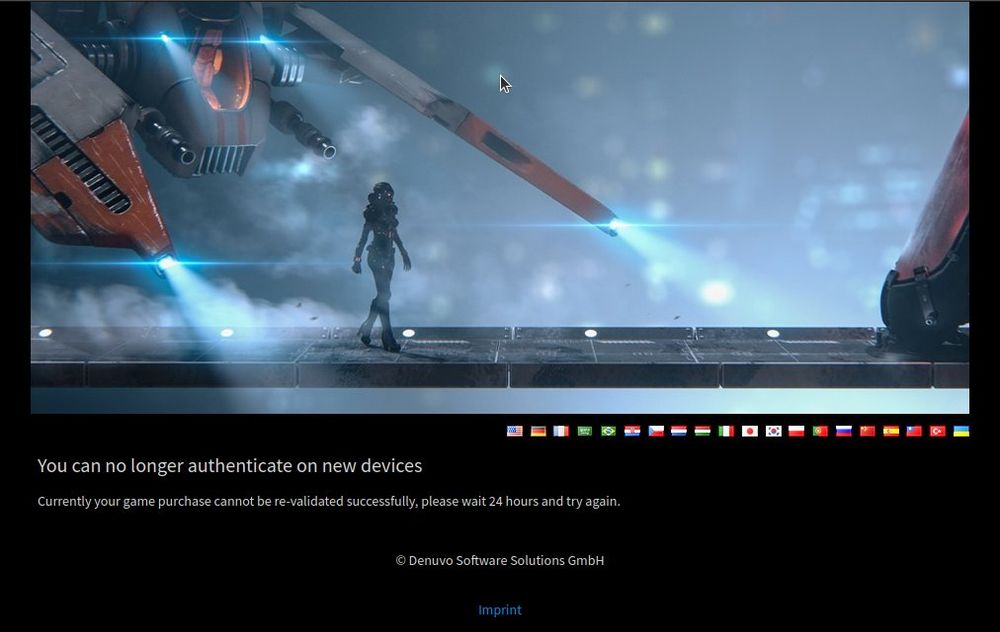Choose the Spanish flag language
The image size is (1000, 632).
coord(891,431)
